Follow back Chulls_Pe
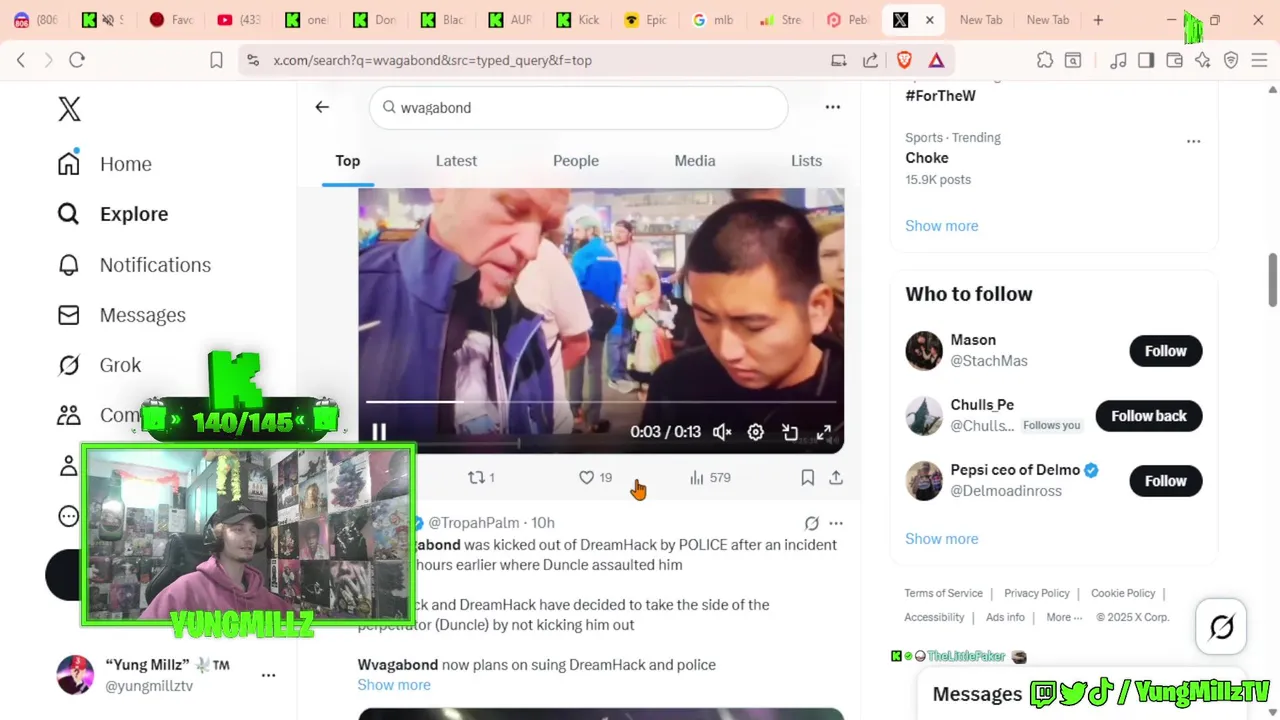 (1149, 416)
